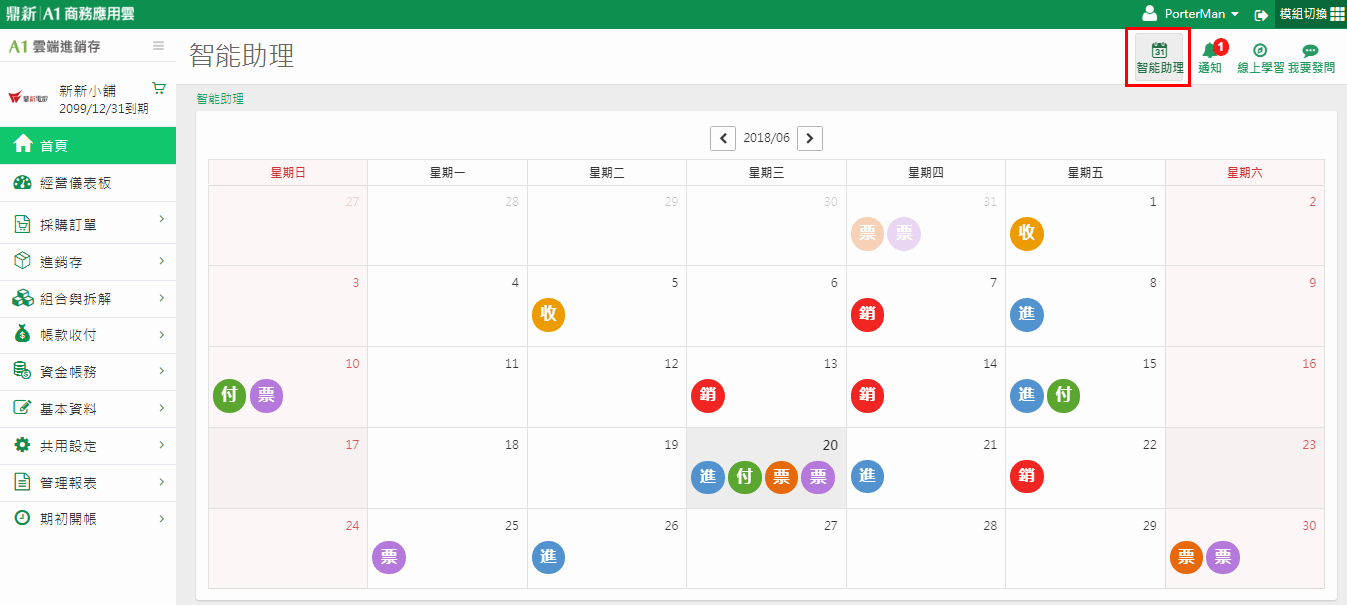Click the 智能助理 breadcrumb link
Screen dimensions: 1347x605
coord(220,99)
